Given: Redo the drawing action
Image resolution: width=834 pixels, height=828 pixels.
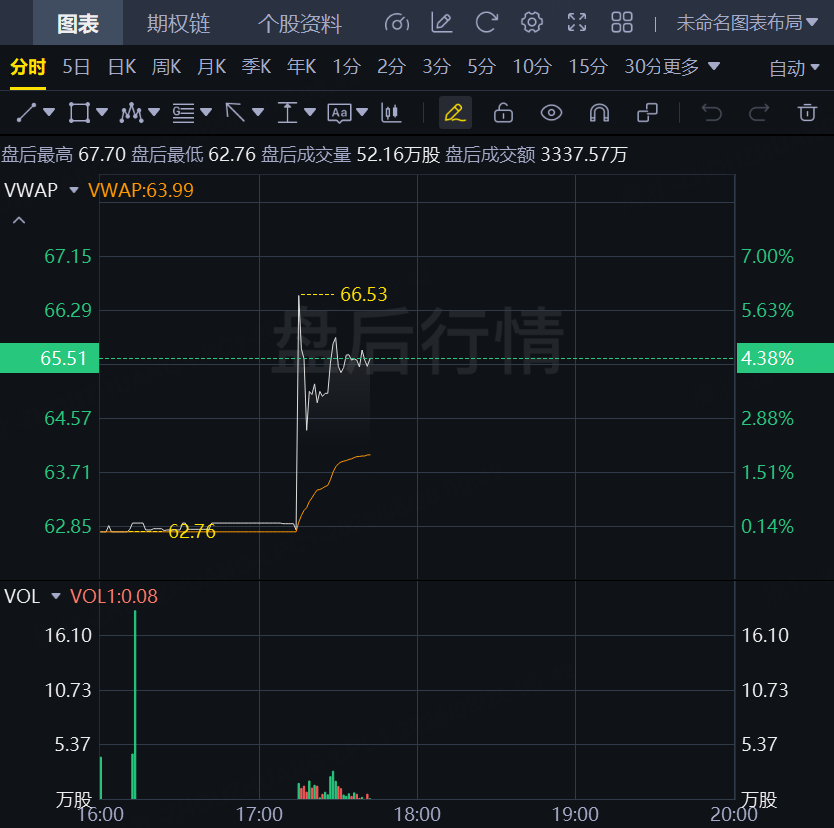Looking at the screenshot, I should 759,113.
